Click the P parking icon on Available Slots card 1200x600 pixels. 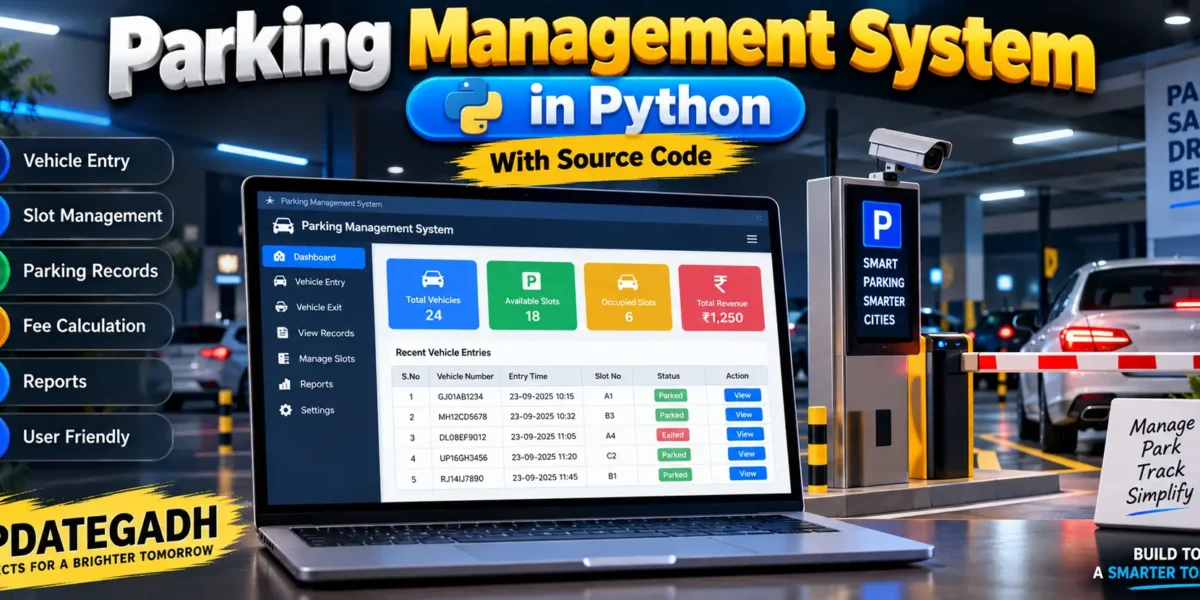[x=531, y=281]
